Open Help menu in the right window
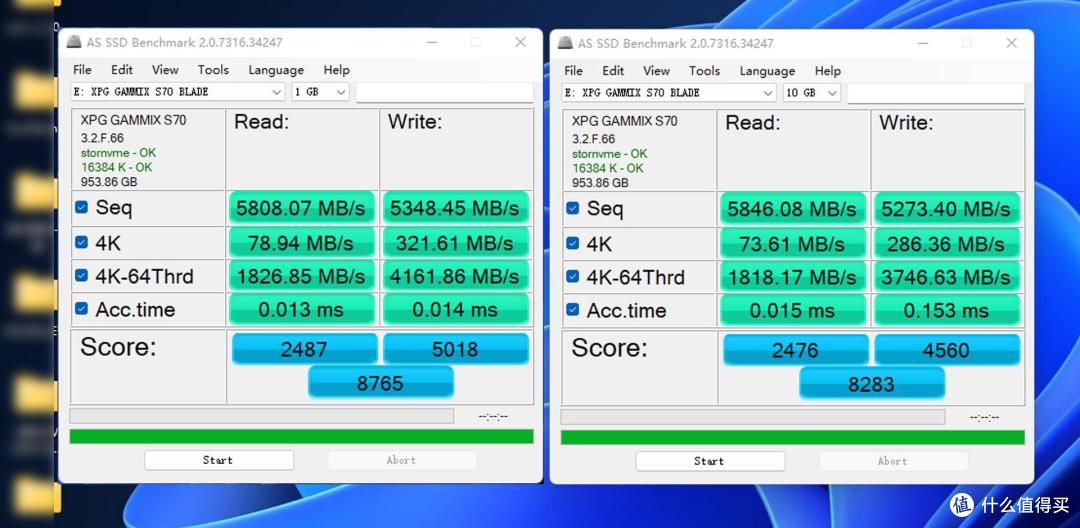 [828, 70]
